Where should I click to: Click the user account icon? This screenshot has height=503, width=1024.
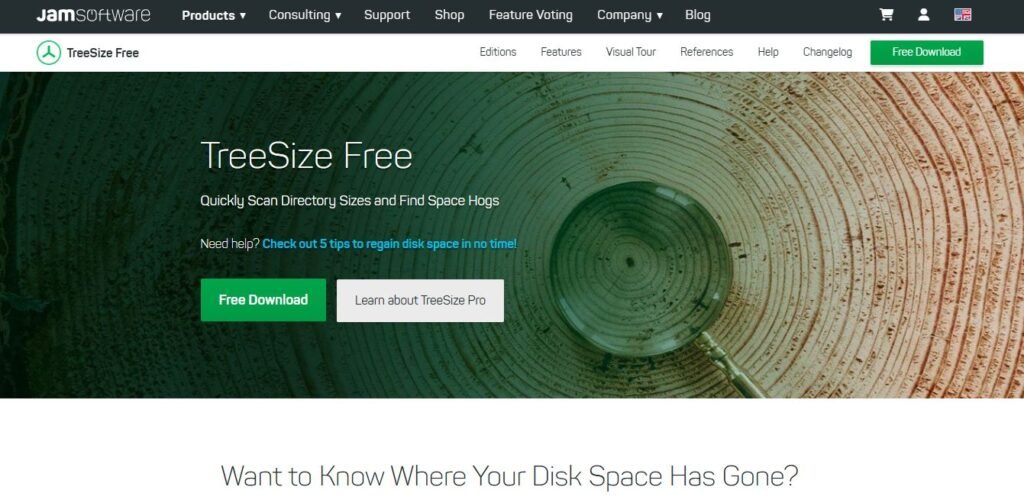[923, 14]
